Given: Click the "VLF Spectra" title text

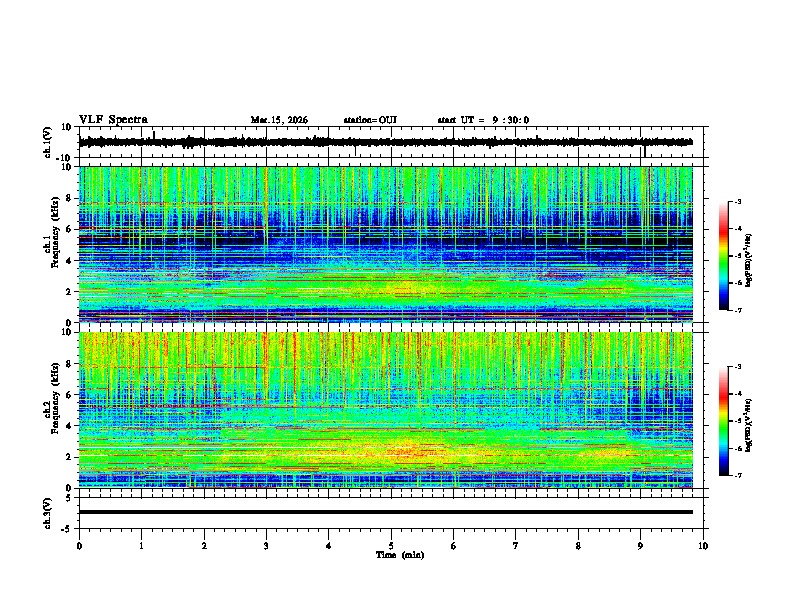Looking at the screenshot, I should pyautogui.click(x=113, y=120).
